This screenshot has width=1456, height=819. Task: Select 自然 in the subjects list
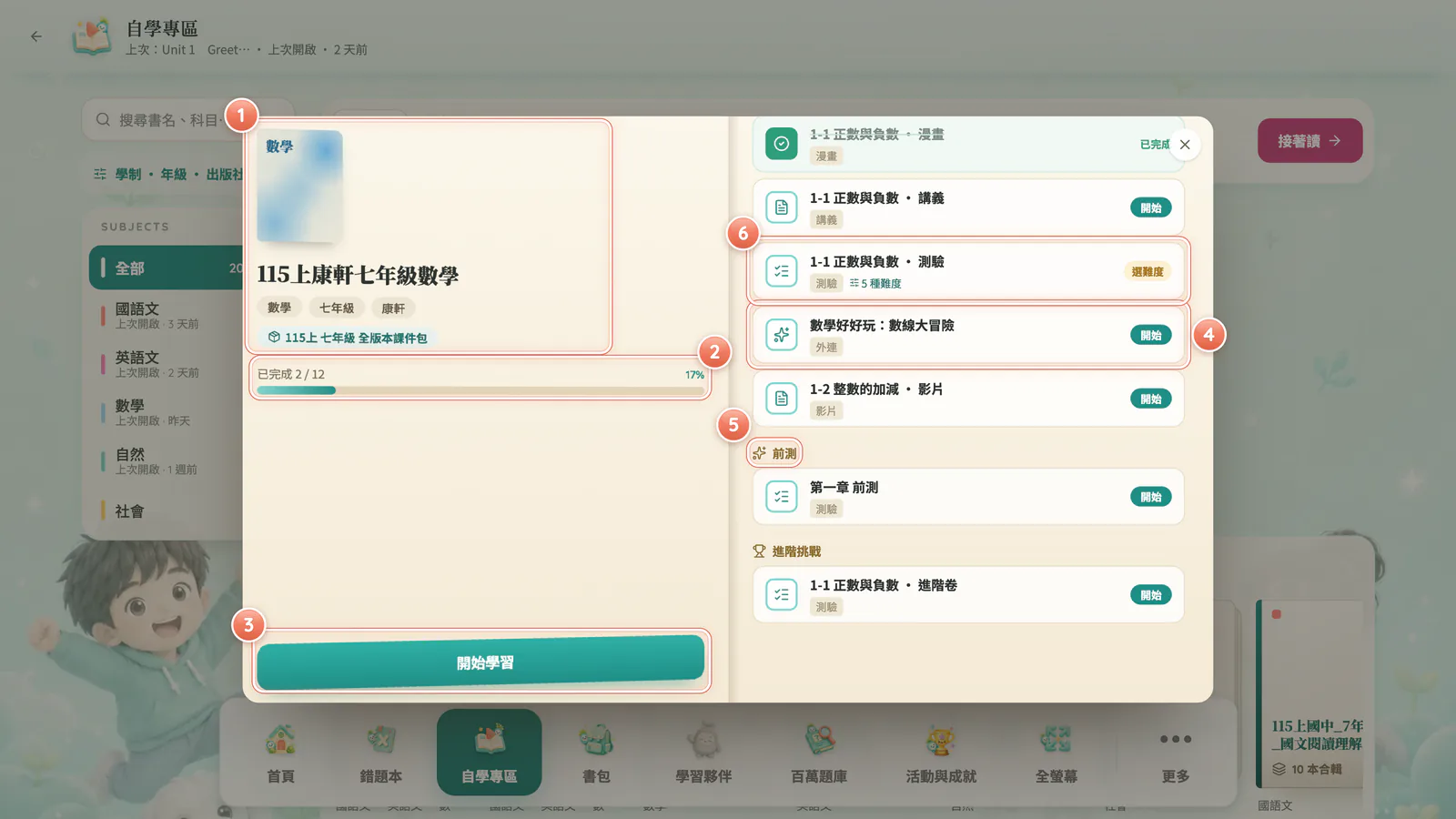(x=167, y=460)
